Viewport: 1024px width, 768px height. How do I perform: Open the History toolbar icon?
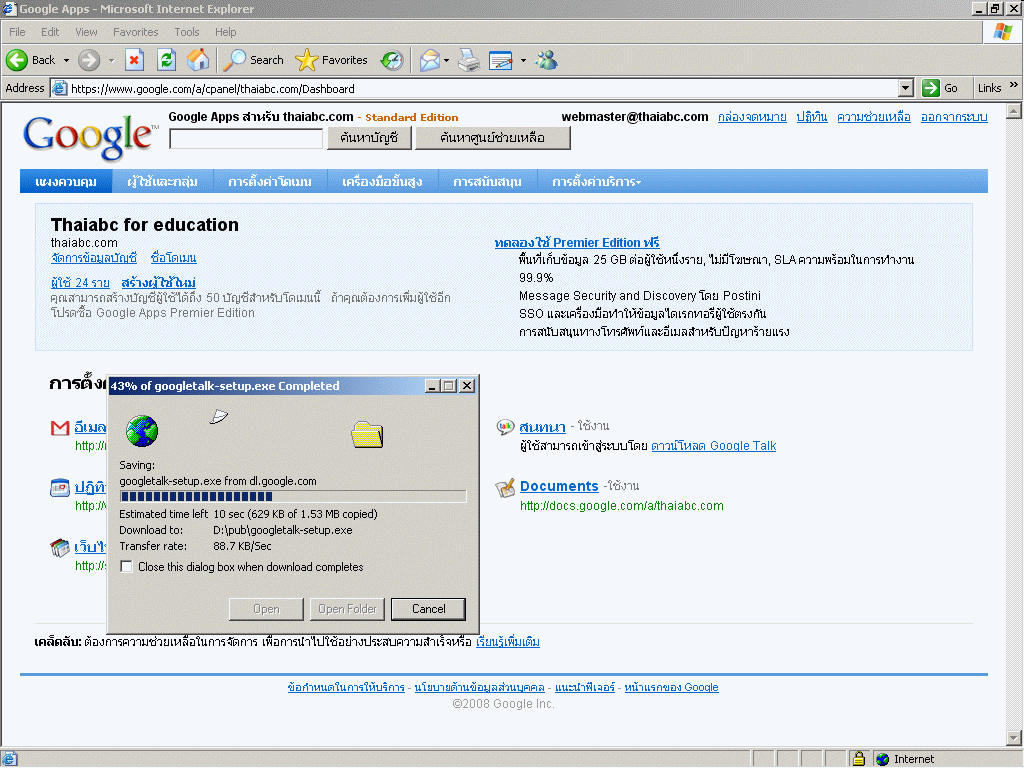point(392,60)
